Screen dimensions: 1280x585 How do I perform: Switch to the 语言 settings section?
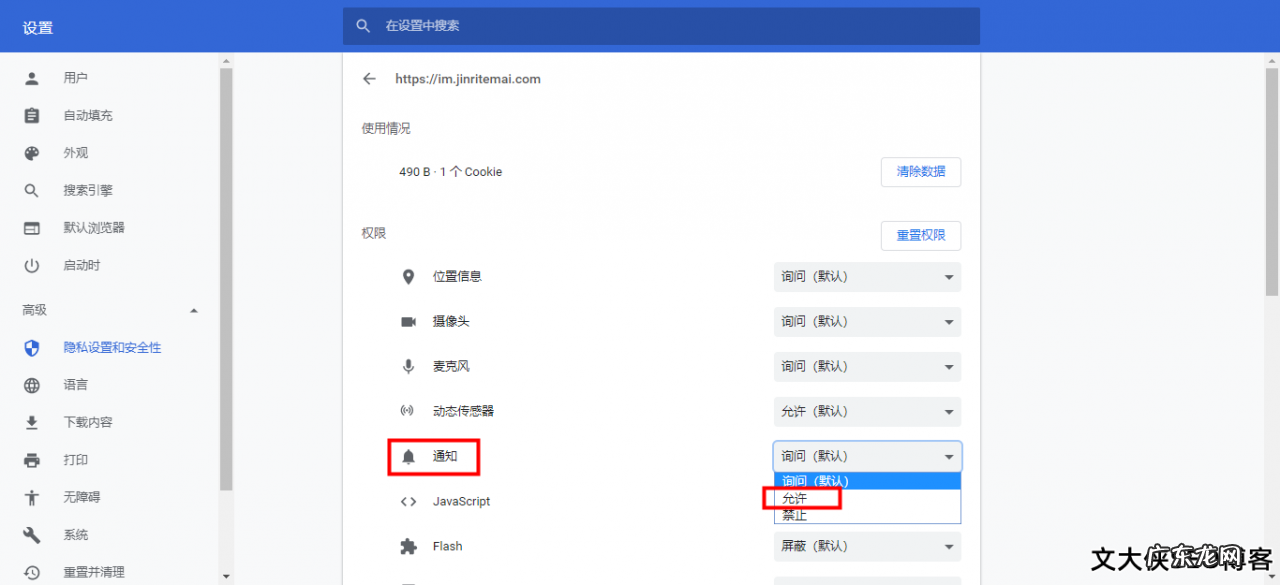tap(75, 385)
